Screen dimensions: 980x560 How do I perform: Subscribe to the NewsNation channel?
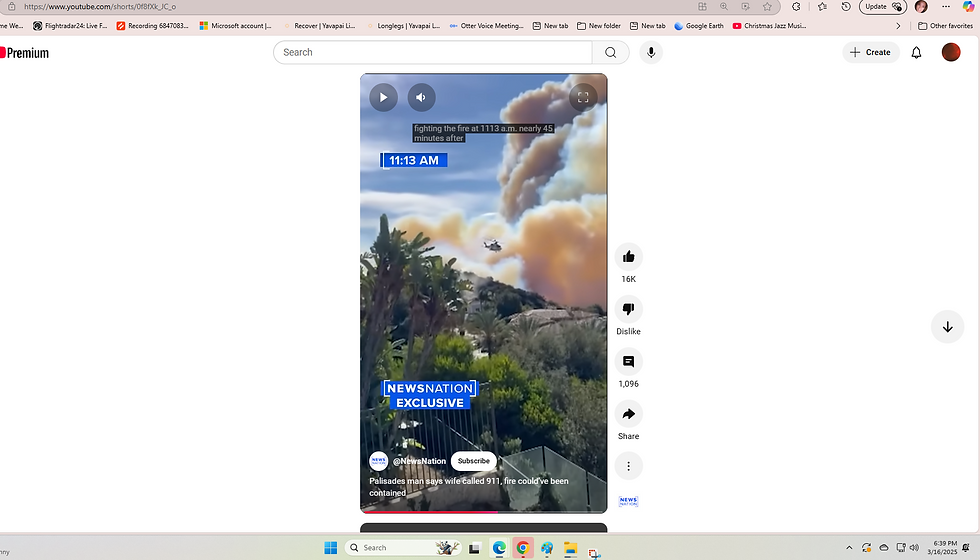[x=474, y=461]
